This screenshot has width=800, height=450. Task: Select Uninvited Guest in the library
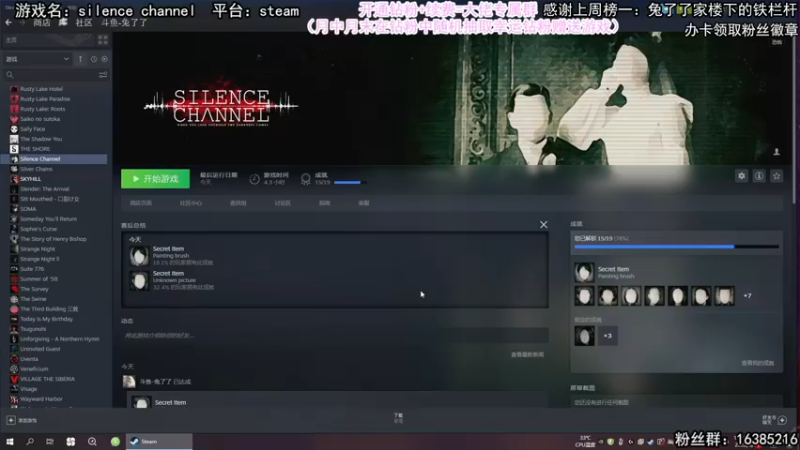tap(40, 349)
